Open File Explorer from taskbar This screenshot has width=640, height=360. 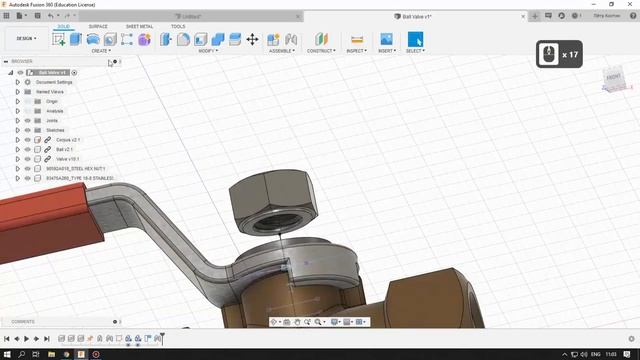[51, 354]
